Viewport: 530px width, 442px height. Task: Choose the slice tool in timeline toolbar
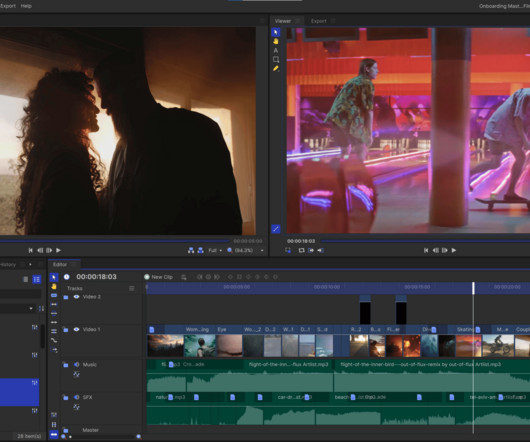click(54, 295)
